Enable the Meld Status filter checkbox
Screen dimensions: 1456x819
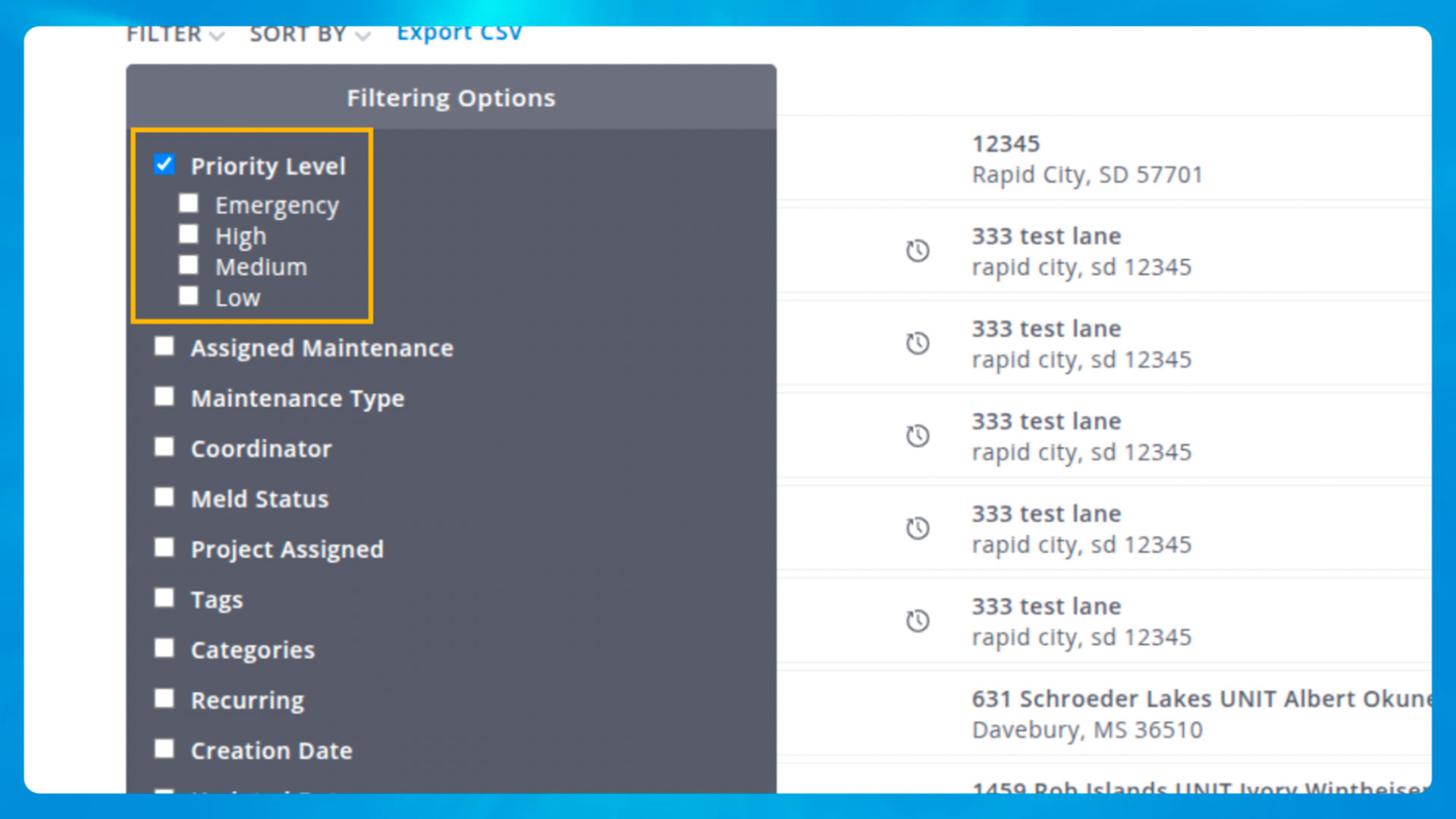pos(165,497)
